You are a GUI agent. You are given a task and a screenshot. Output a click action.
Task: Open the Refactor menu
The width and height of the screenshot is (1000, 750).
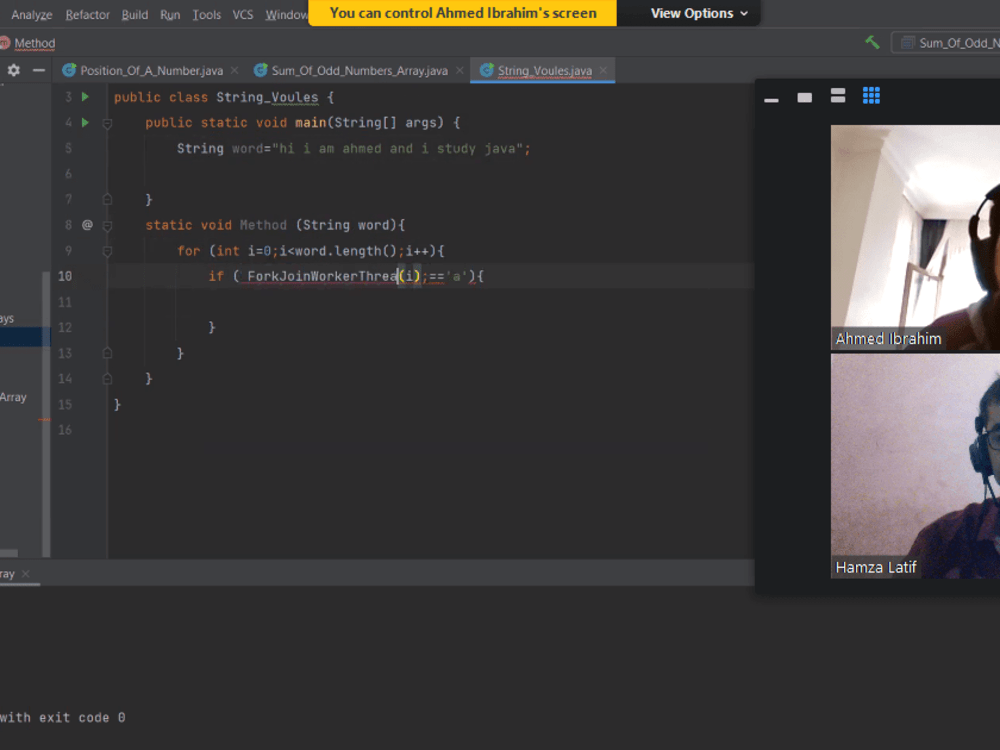click(87, 15)
